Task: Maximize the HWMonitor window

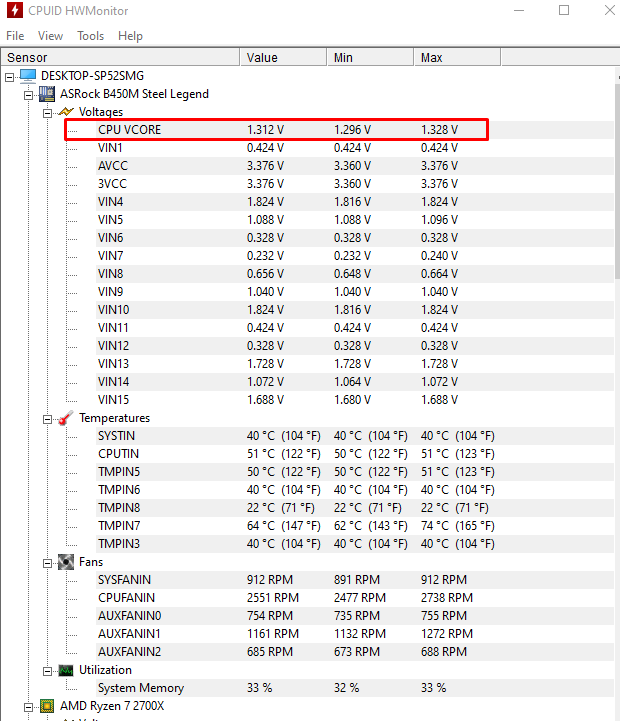Action: click(x=564, y=10)
